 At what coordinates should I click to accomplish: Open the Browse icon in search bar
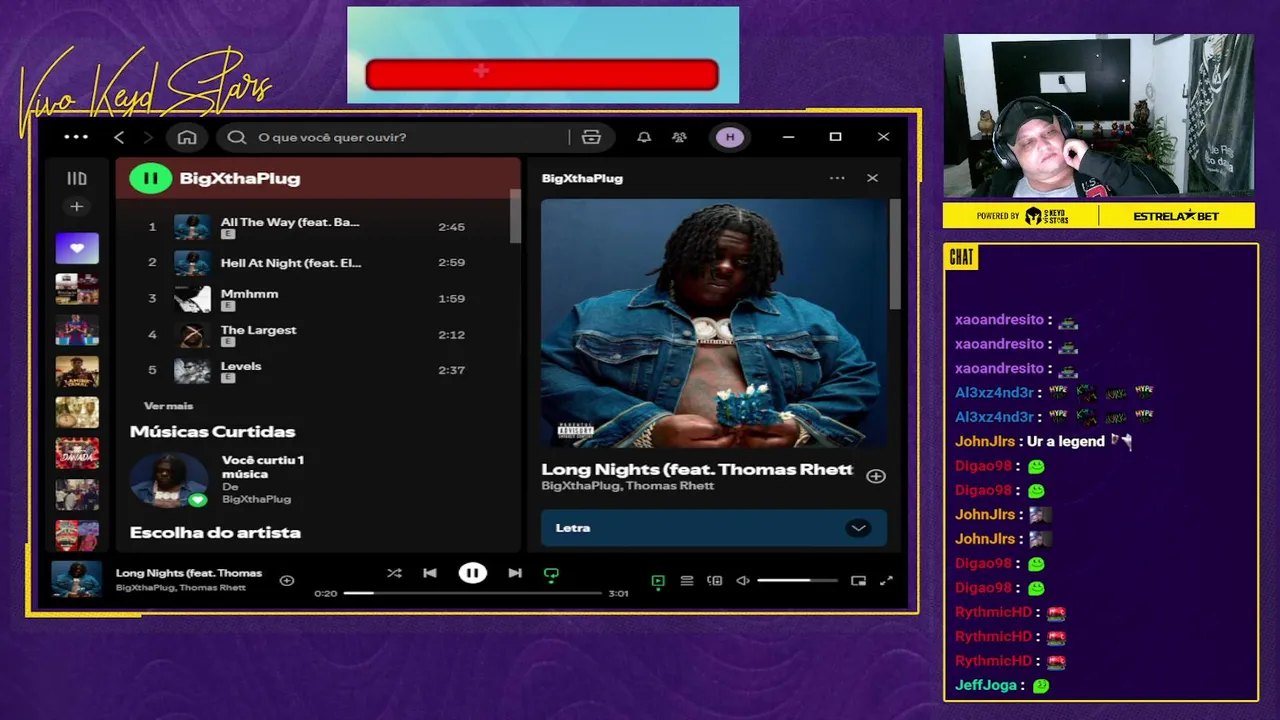pyautogui.click(x=591, y=137)
